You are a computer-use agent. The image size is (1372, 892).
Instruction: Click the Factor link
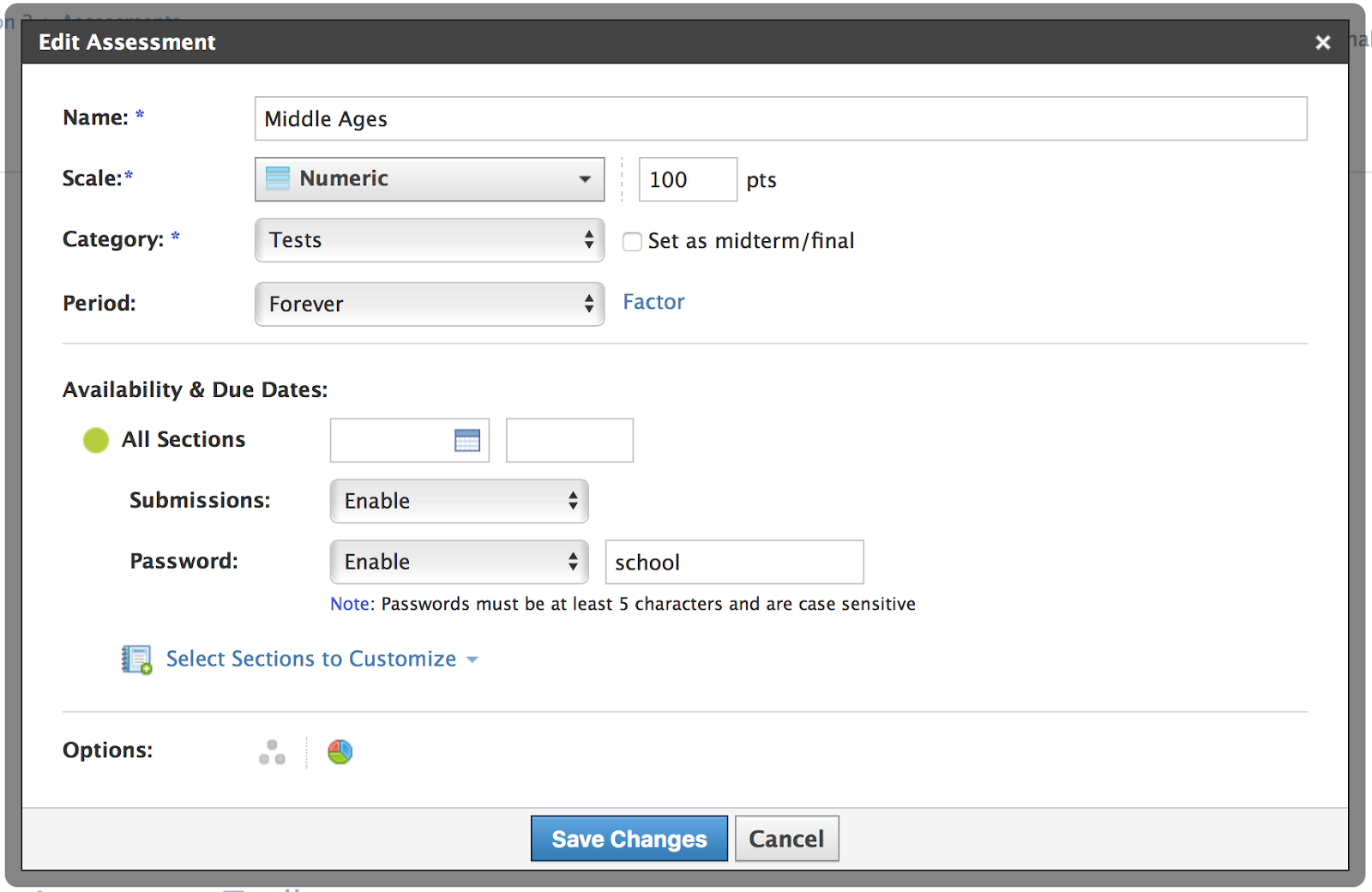[653, 302]
